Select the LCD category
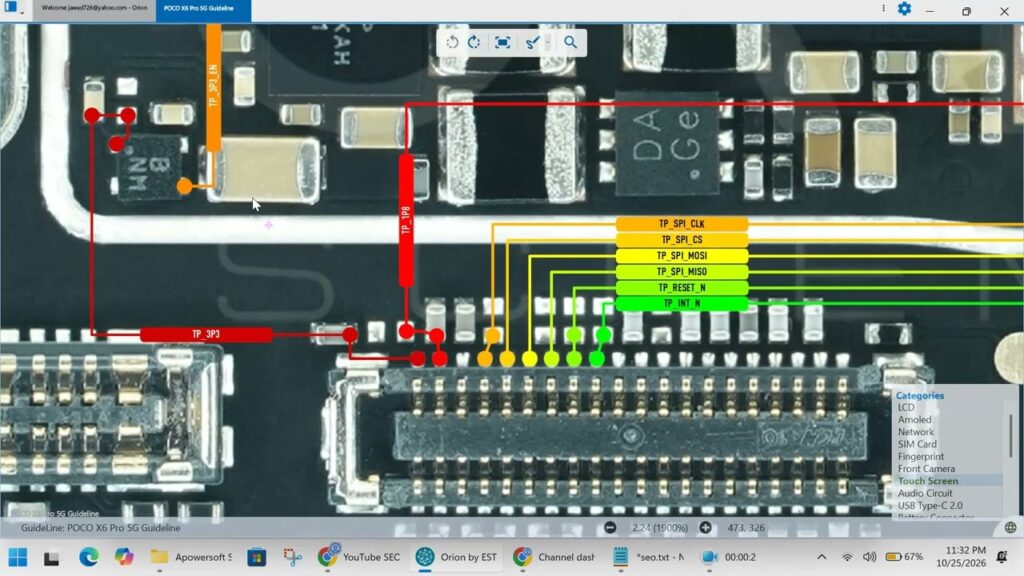 pyautogui.click(x=906, y=408)
